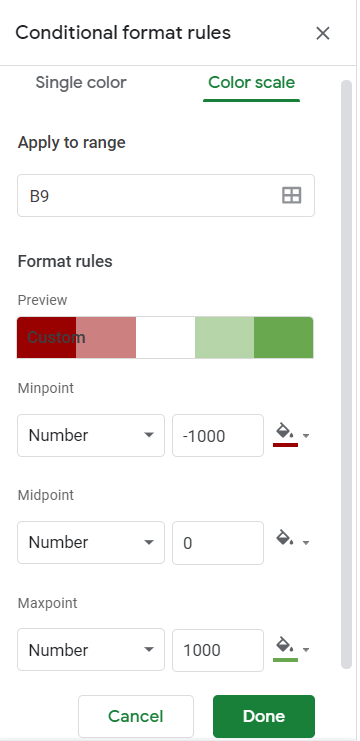Viewport: 360px width, 741px height.
Task: Click the Custom color scale preview bar
Action: (165, 337)
